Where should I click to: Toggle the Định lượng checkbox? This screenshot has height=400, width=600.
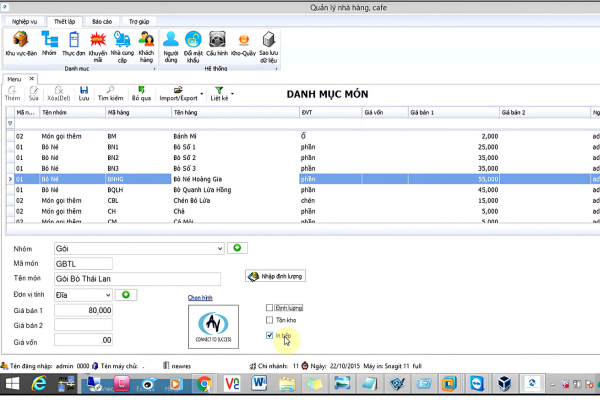tap(269, 308)
